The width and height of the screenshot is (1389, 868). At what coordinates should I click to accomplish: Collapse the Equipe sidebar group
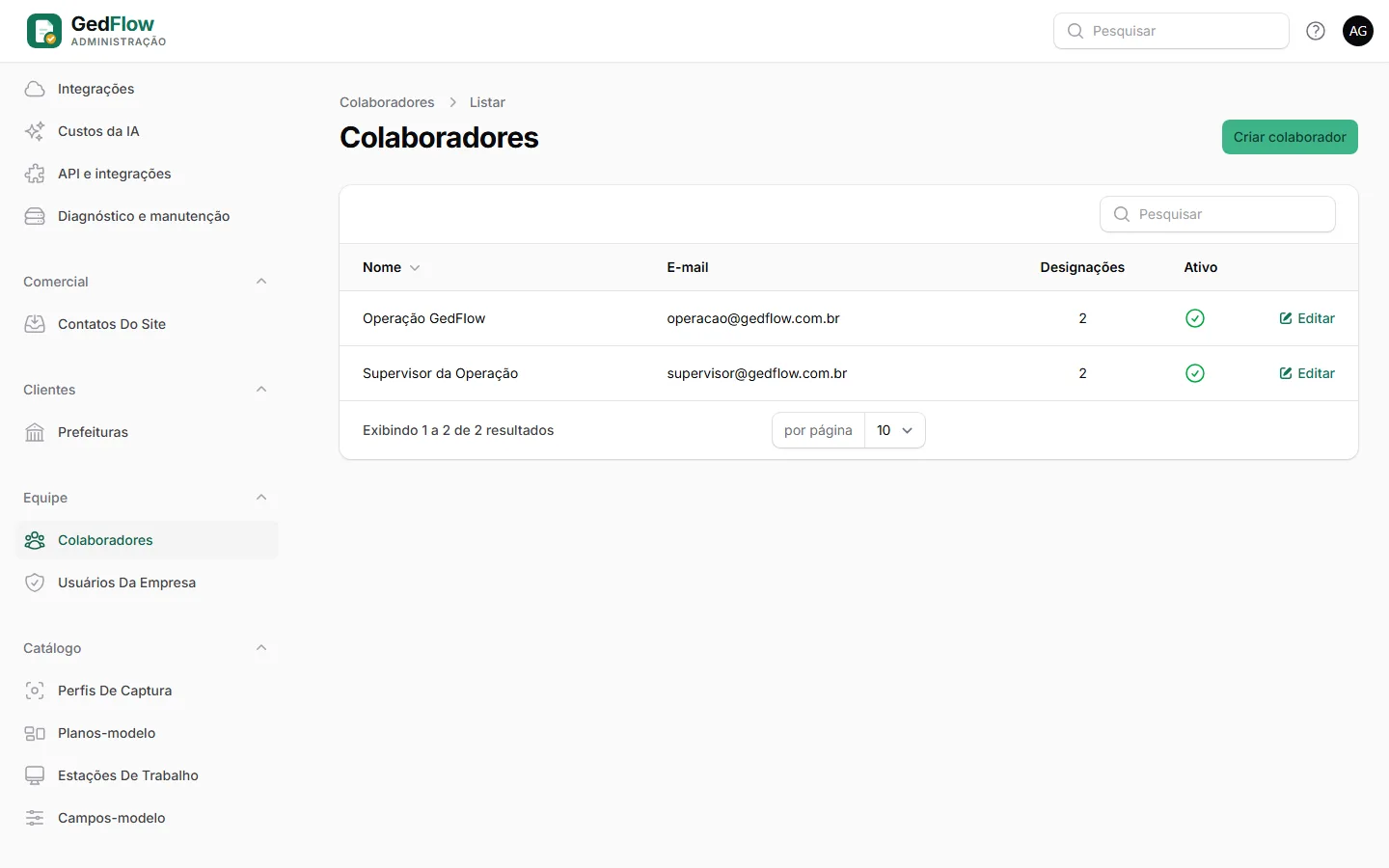pos(261,498)
